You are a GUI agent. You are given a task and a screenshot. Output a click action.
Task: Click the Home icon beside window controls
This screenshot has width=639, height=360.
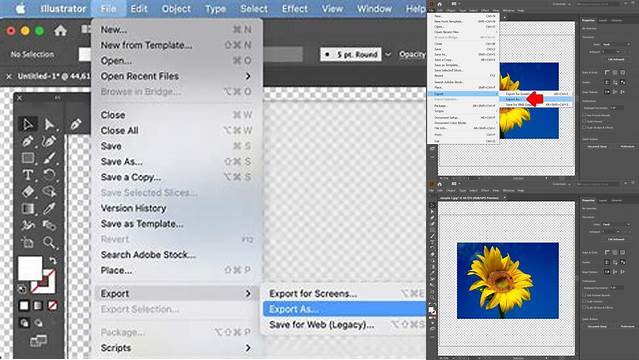click(x=60, y=31)
